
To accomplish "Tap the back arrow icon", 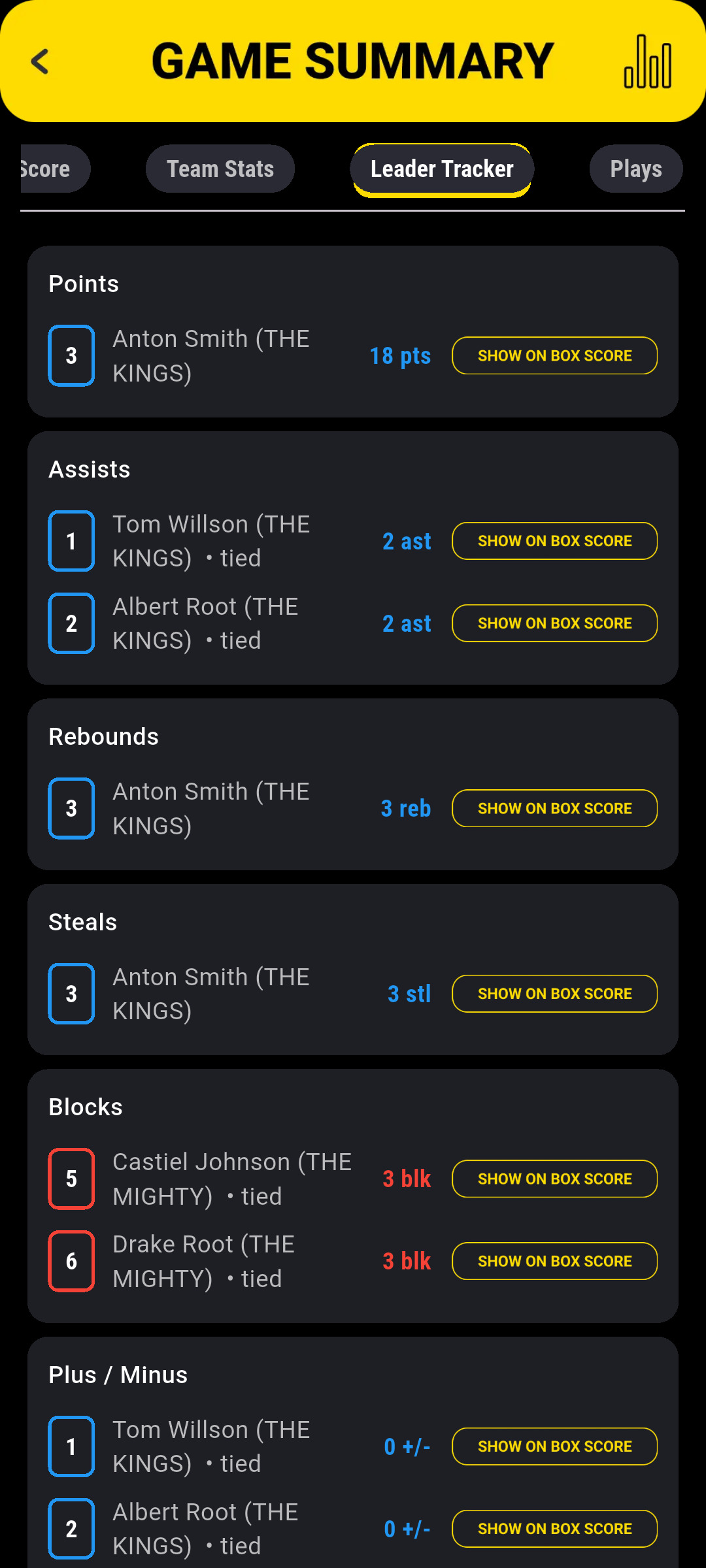I will (x=41, y=62).
